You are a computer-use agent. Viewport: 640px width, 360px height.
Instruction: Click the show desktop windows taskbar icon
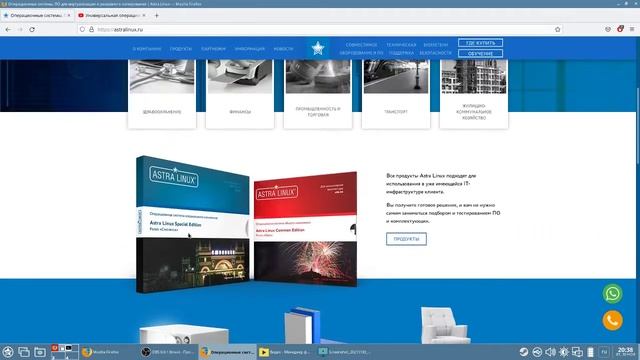point(24,352)
